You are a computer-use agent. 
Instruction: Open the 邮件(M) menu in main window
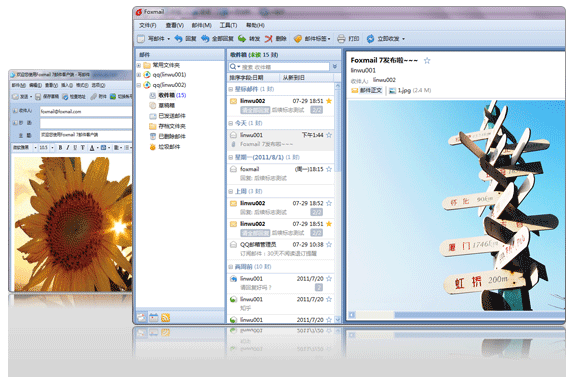201,25
